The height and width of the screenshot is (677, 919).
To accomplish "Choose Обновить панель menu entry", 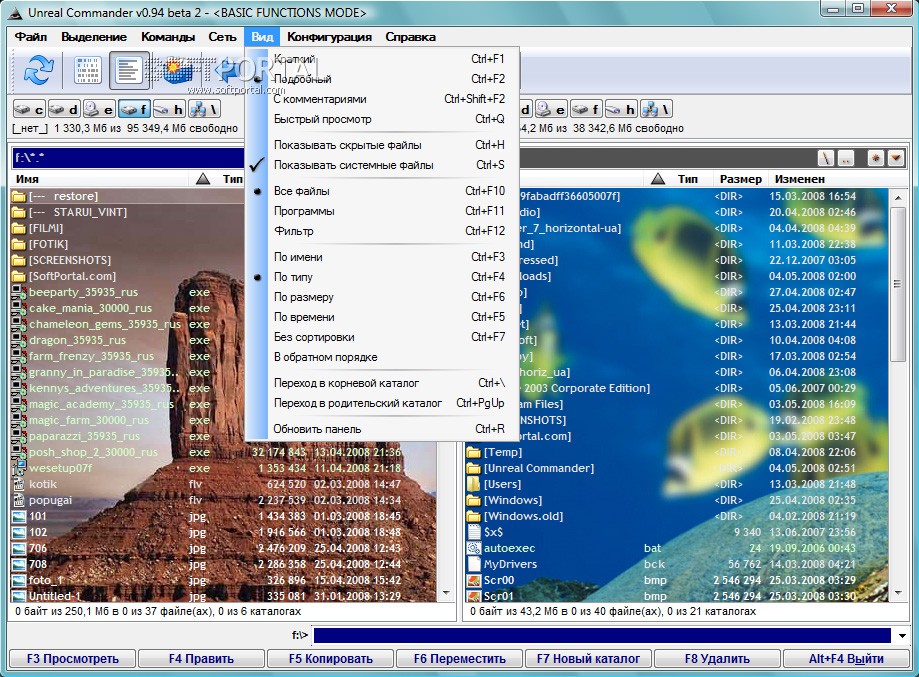I will coord(382,428).
